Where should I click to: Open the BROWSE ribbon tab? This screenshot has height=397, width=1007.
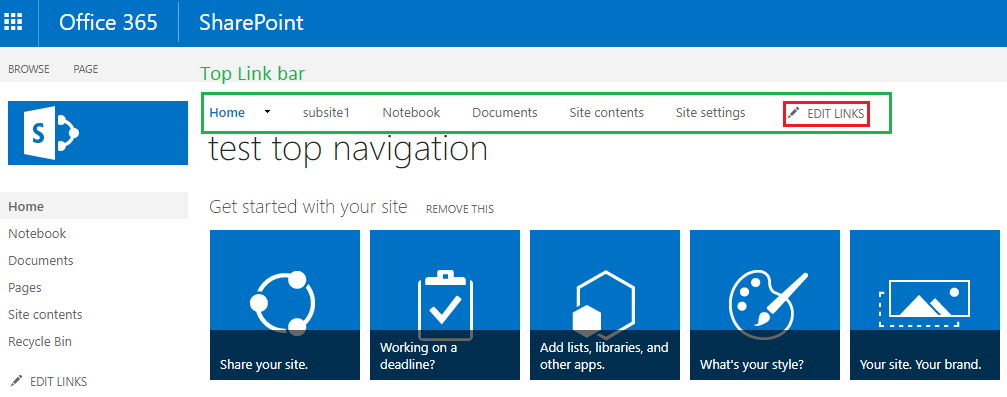pyautogui.click(x=29, y=69)
